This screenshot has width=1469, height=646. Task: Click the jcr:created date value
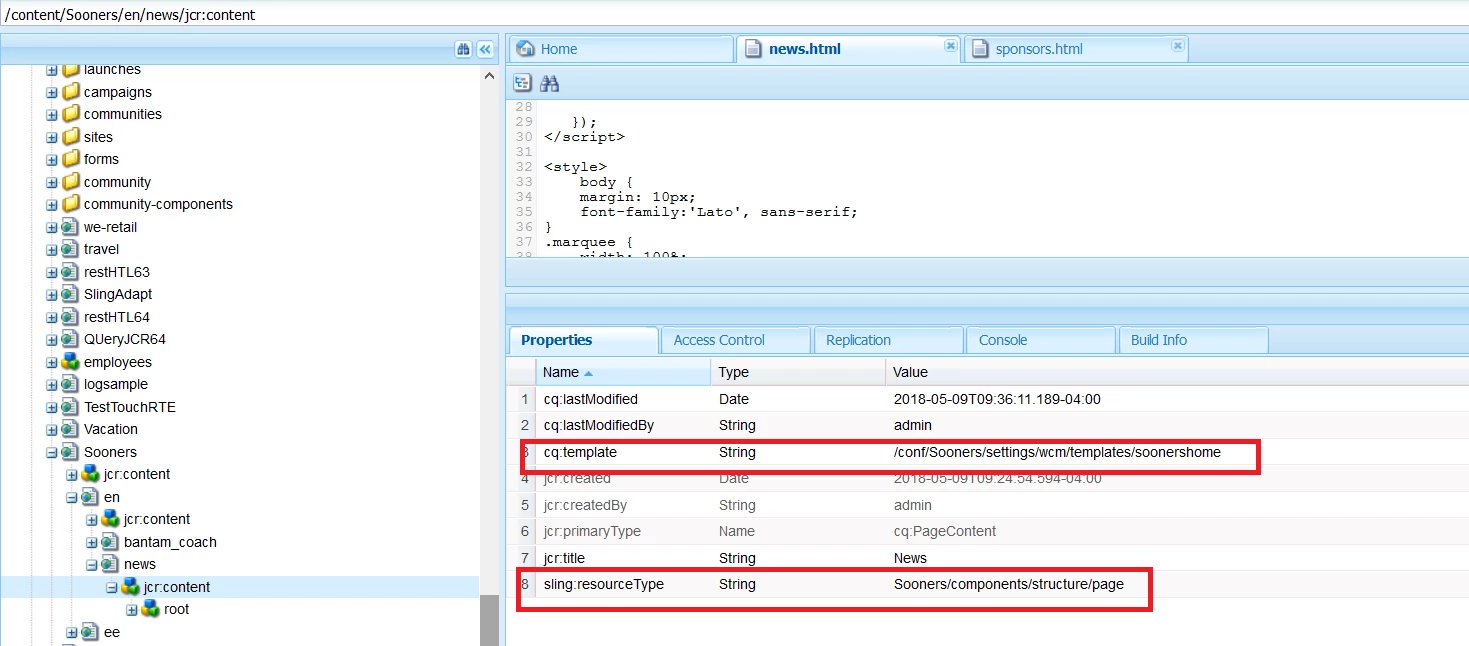[997, 478]
